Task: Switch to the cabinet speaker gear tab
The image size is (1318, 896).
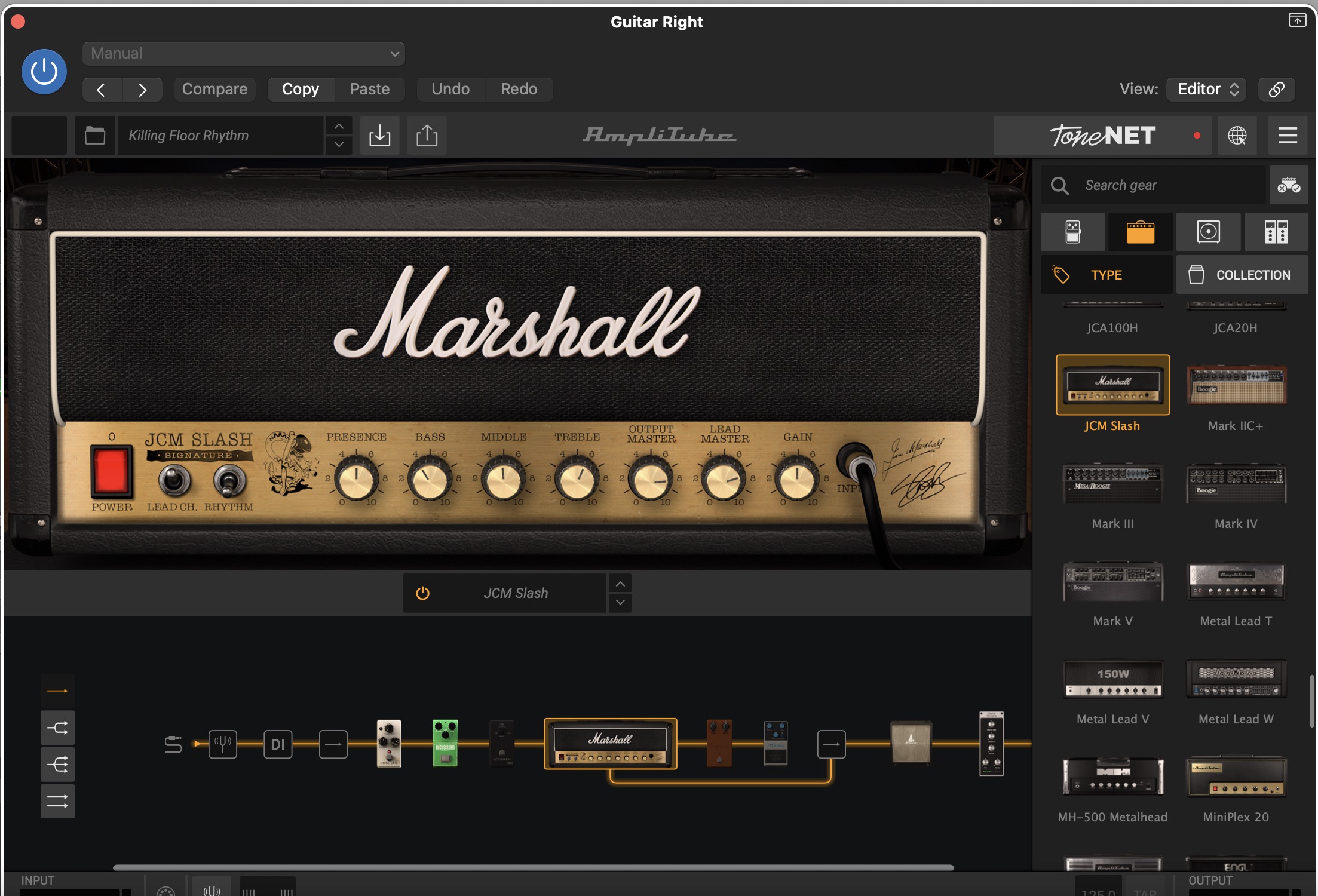Action: click(1208, 232)
